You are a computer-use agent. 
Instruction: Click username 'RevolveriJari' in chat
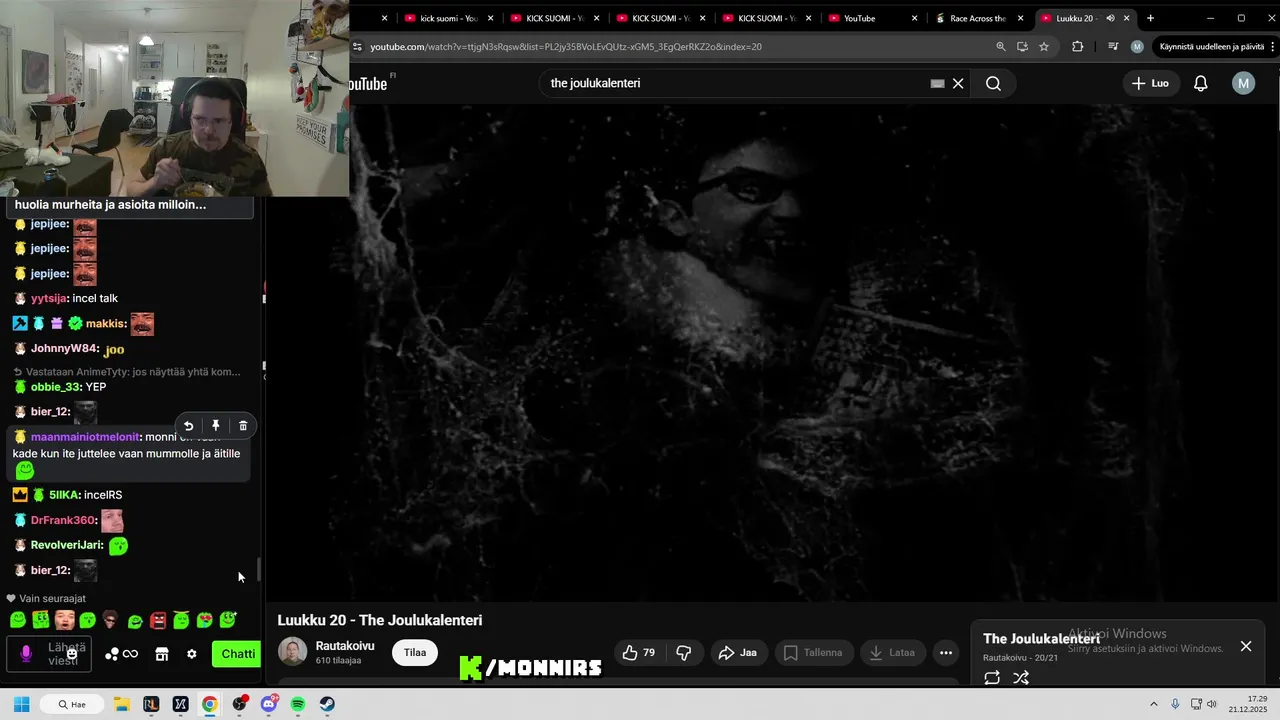pyautogui.click(x=67, y=545)
